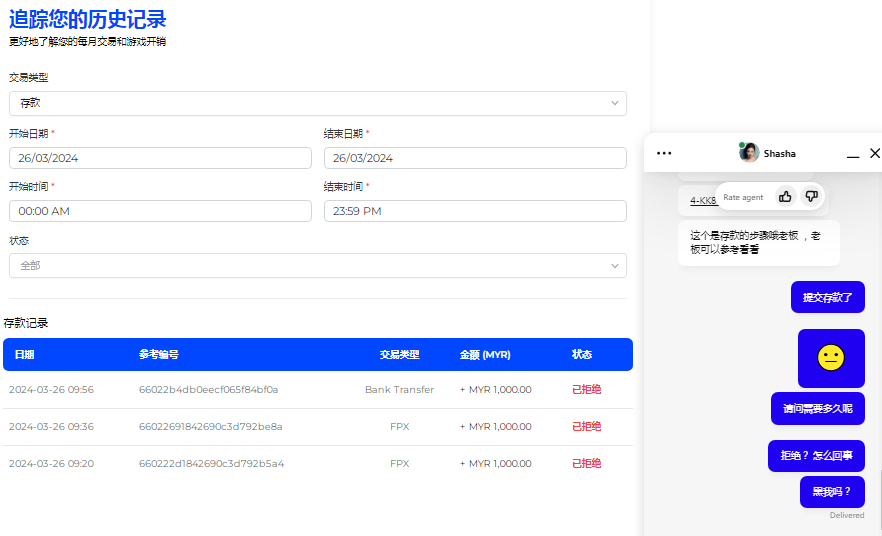Image resolution: width=882 pixels, height=536 pixels.
Task: Click the thumbs up rate agent icon
Action: (x=785, y=197)
